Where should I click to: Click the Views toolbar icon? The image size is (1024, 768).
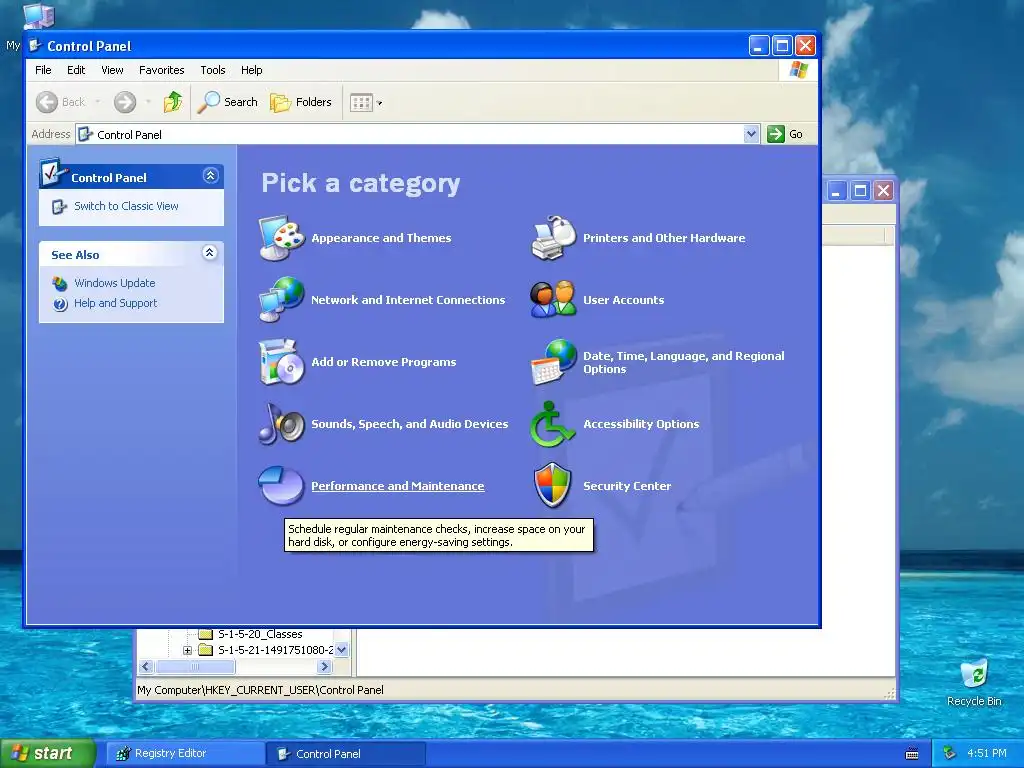[361, 103]
